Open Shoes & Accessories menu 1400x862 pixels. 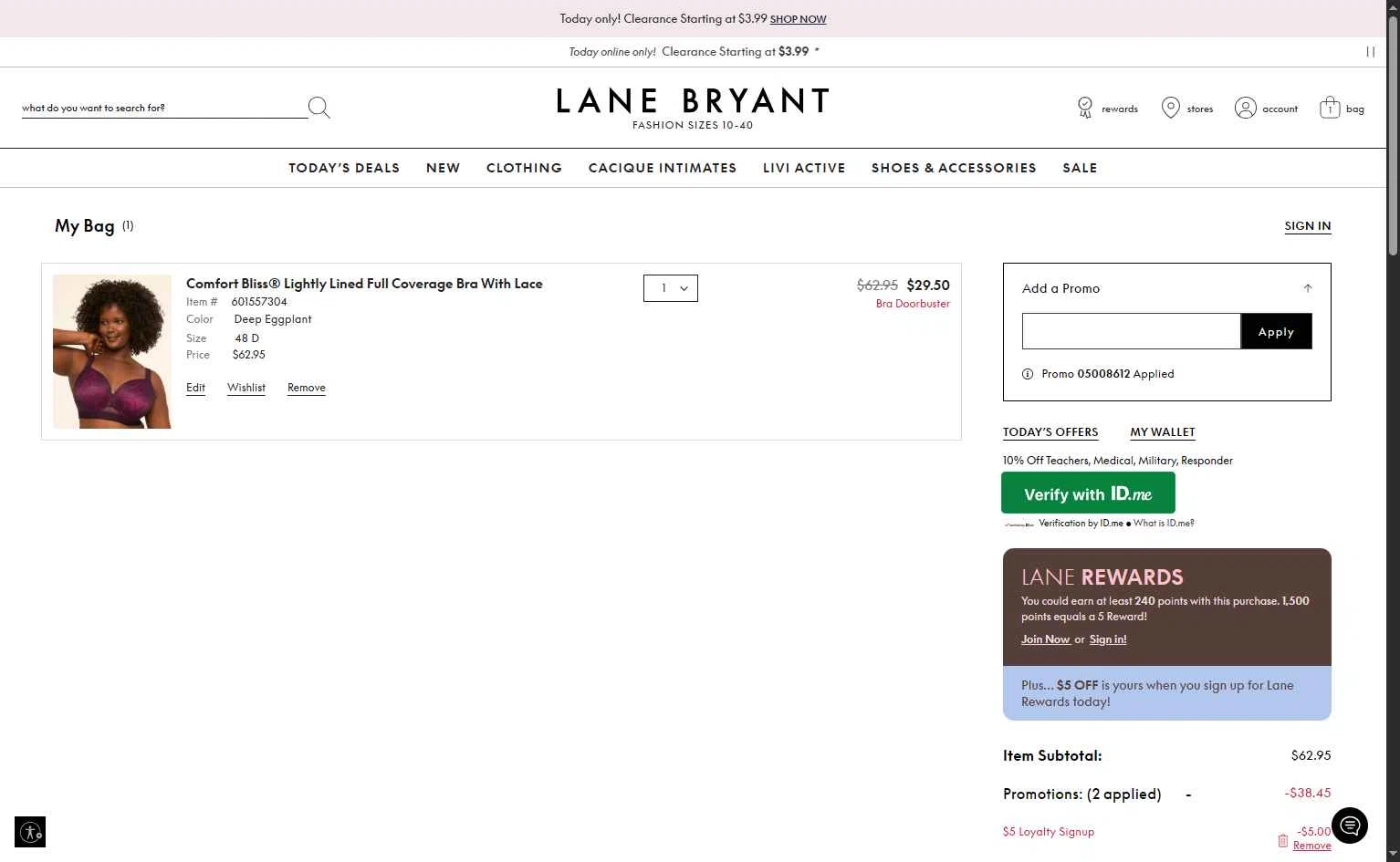[954, 168]
